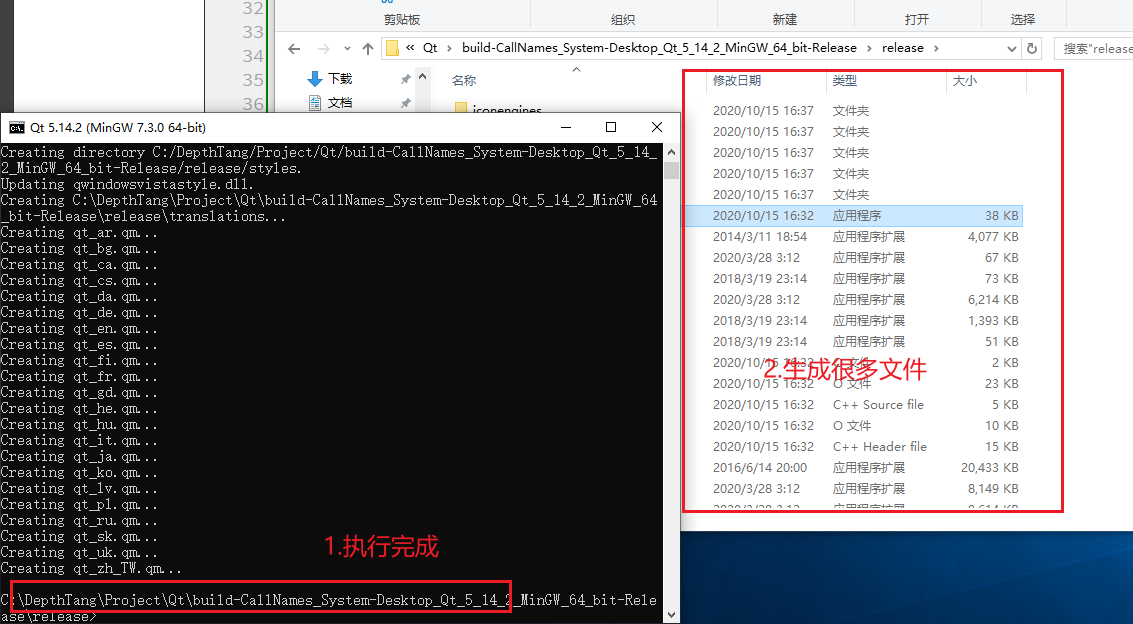This screenshot has height=624, width=1133.
Task: Sort files by 名称 column
Action: (x=464, y=81)
